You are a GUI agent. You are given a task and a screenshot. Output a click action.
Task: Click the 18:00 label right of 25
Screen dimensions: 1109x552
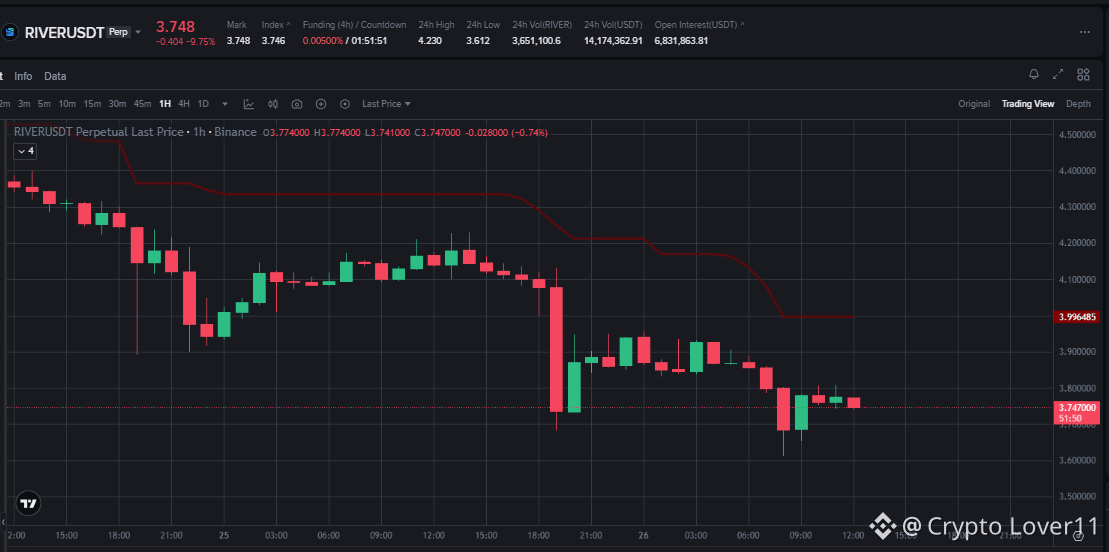point(538,536)
